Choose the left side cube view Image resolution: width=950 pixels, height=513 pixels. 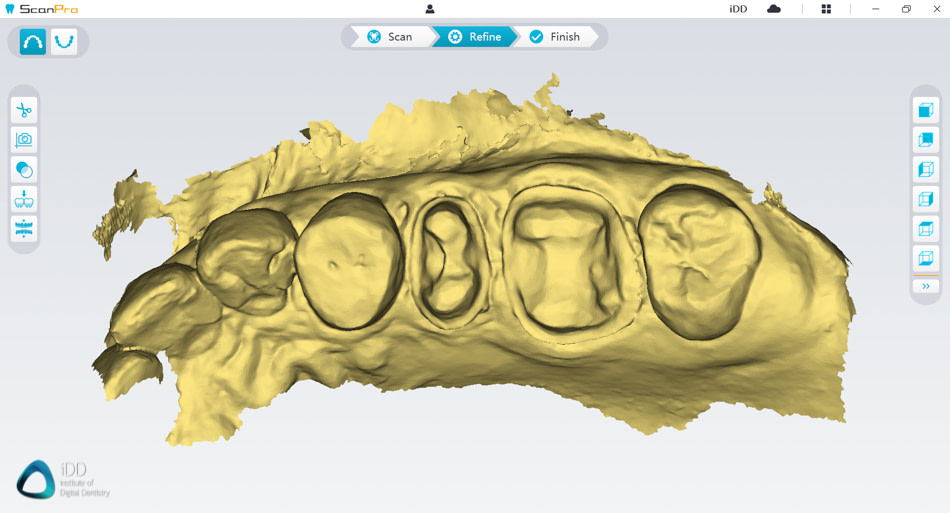[x=925, y=170]
